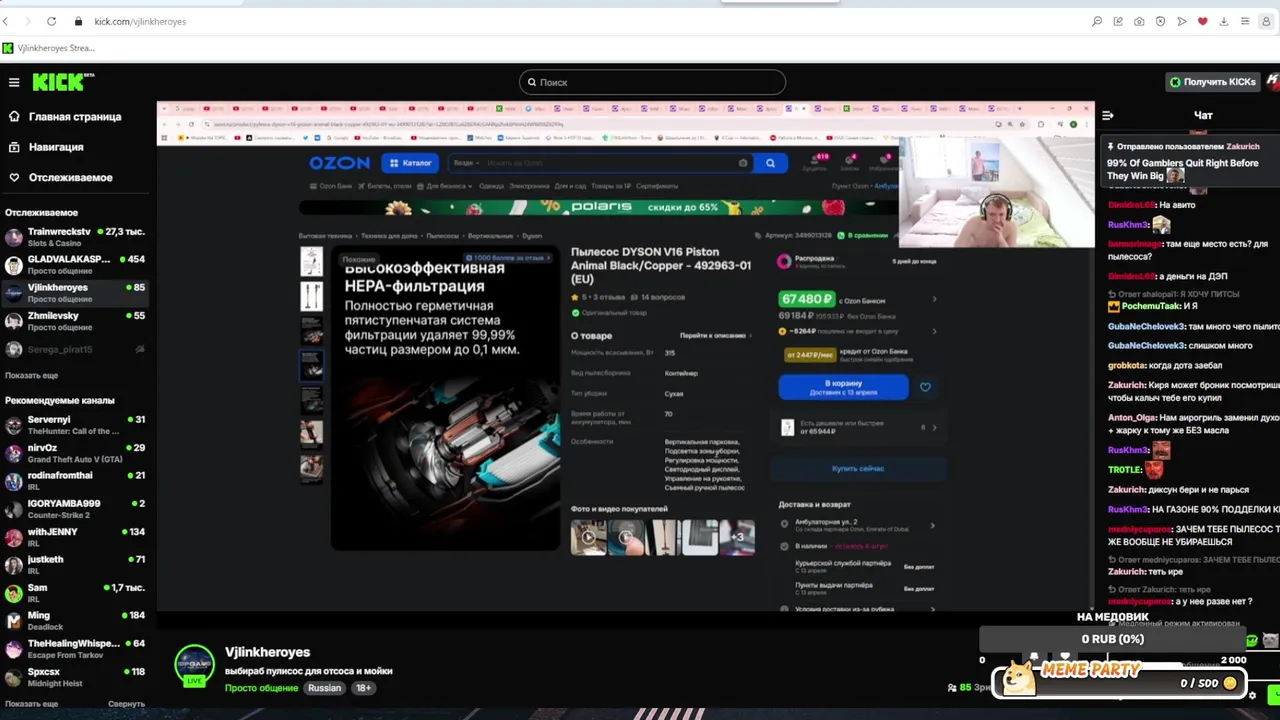This screenshot has height=720, width=1280.
Task: Click the viewers count icon with 85
Action: pos(952,688)
